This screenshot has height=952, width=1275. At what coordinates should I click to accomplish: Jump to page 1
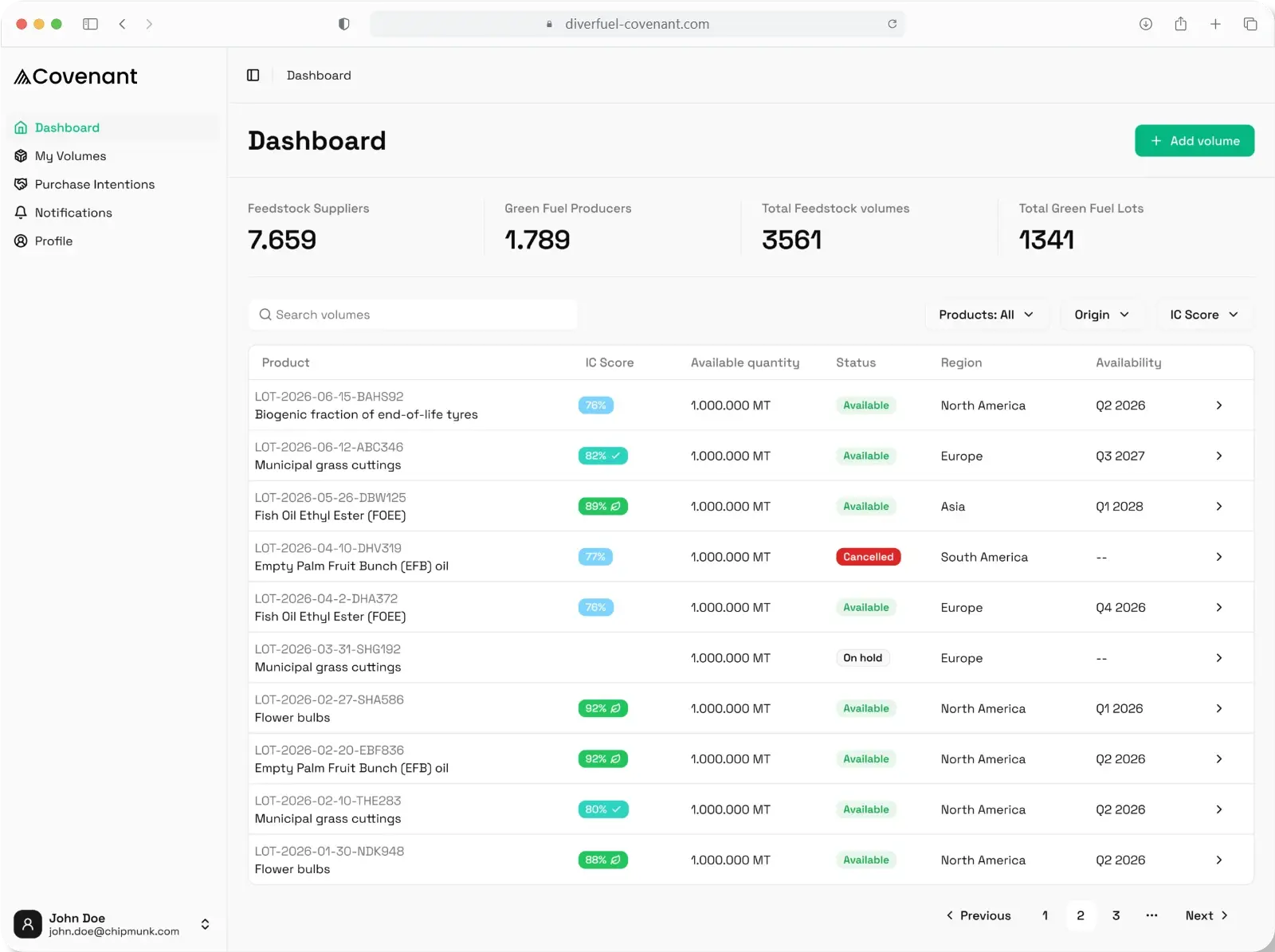[1045, 915]
